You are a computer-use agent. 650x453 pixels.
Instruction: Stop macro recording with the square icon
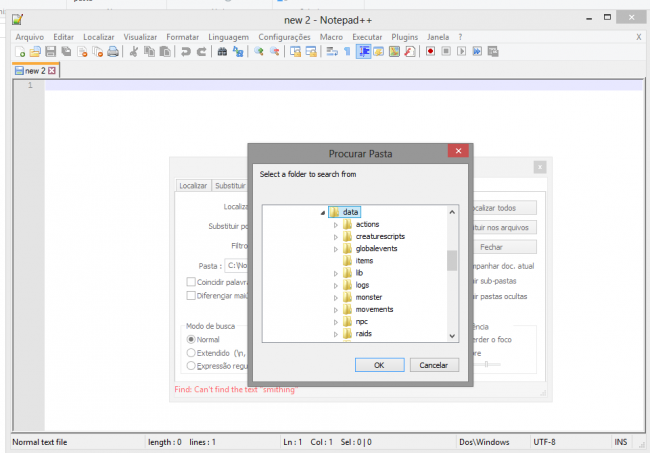446,51
